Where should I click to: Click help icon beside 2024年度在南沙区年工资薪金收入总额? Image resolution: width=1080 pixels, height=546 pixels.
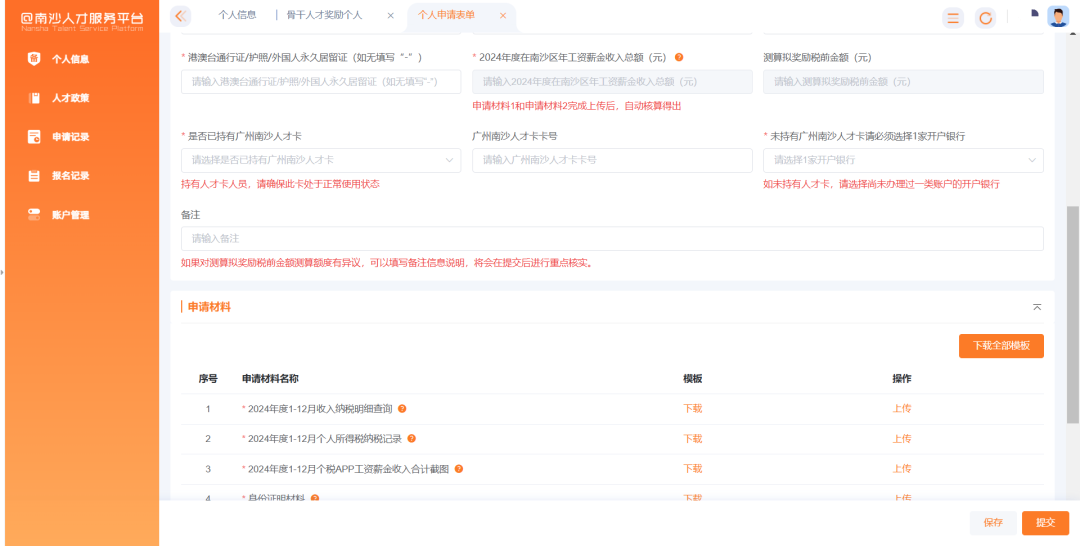(679, 58)
